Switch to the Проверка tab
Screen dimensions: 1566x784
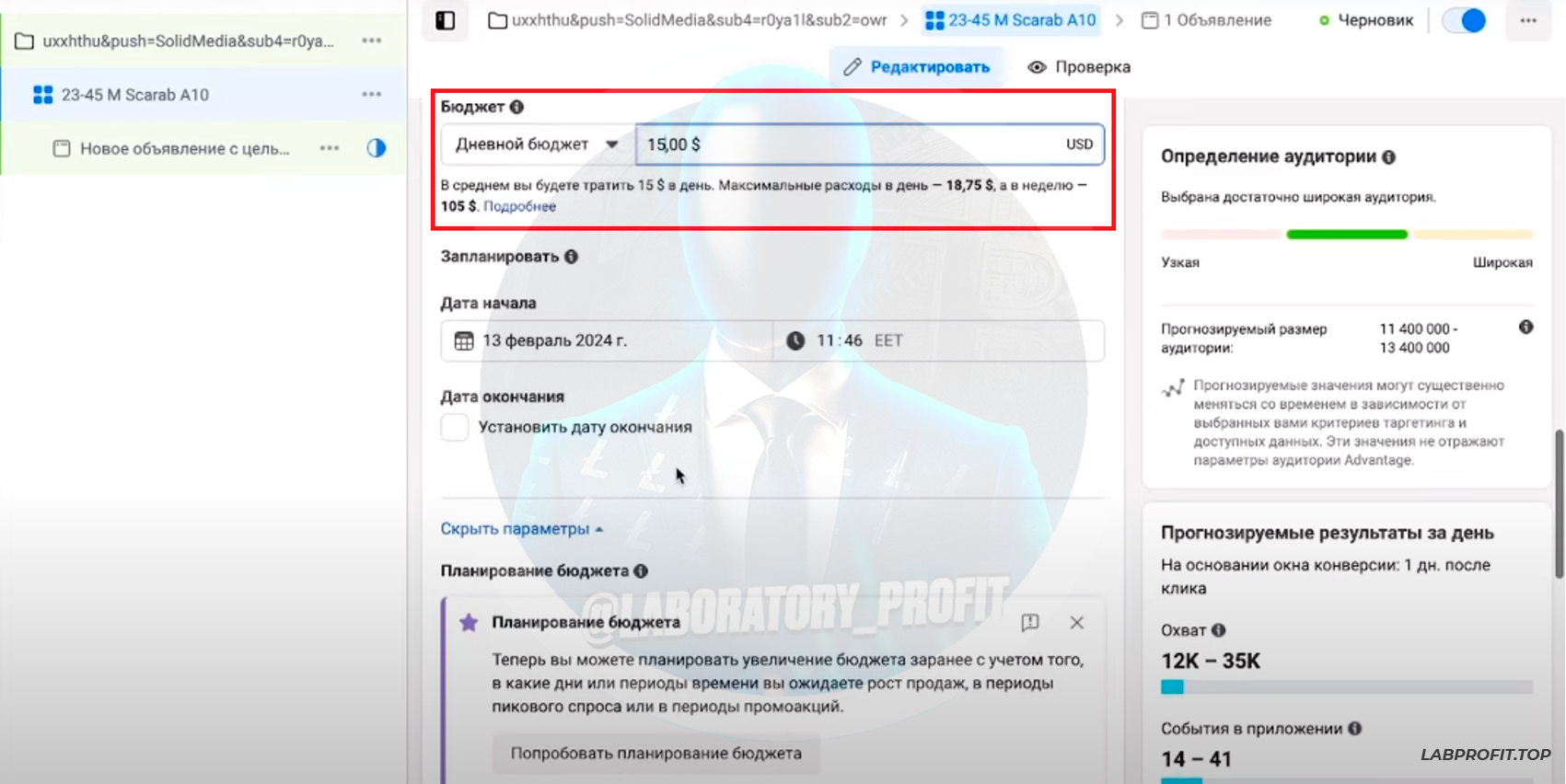pos(1079,67)
